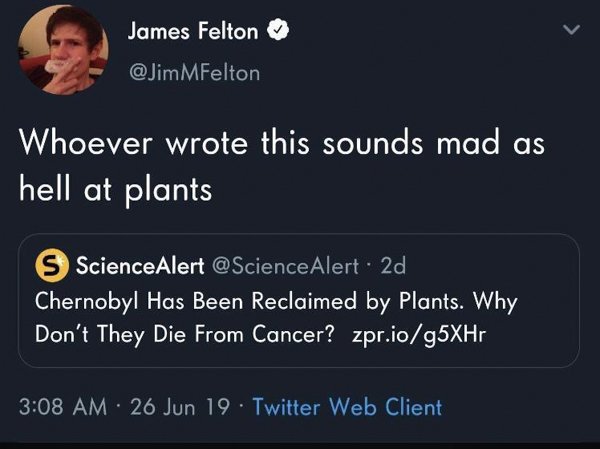600x449 pixels.
Task: Click the words 'hell at plants'
Action: pyautogui.click(x=116, y=190)
